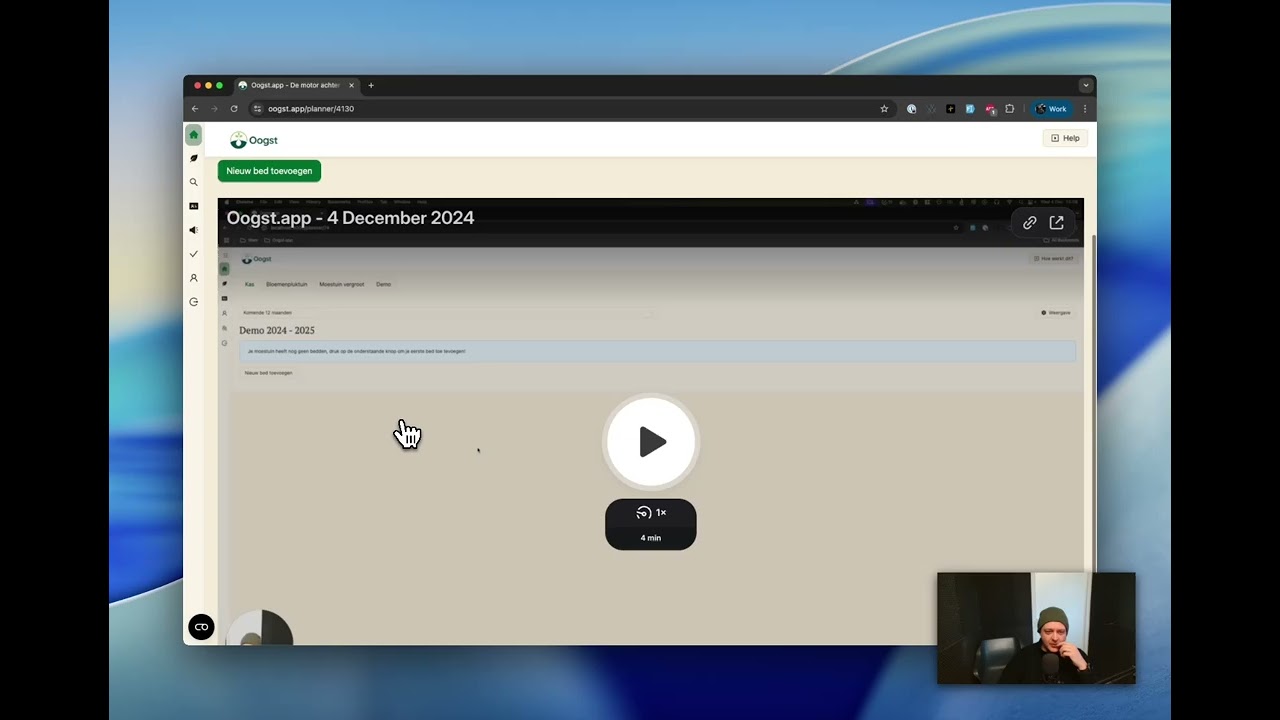The height and width of the screenshot is (720, 1280).
Task: Click the presenter webcam thumbnail
Action: [x=1036, y=628]
